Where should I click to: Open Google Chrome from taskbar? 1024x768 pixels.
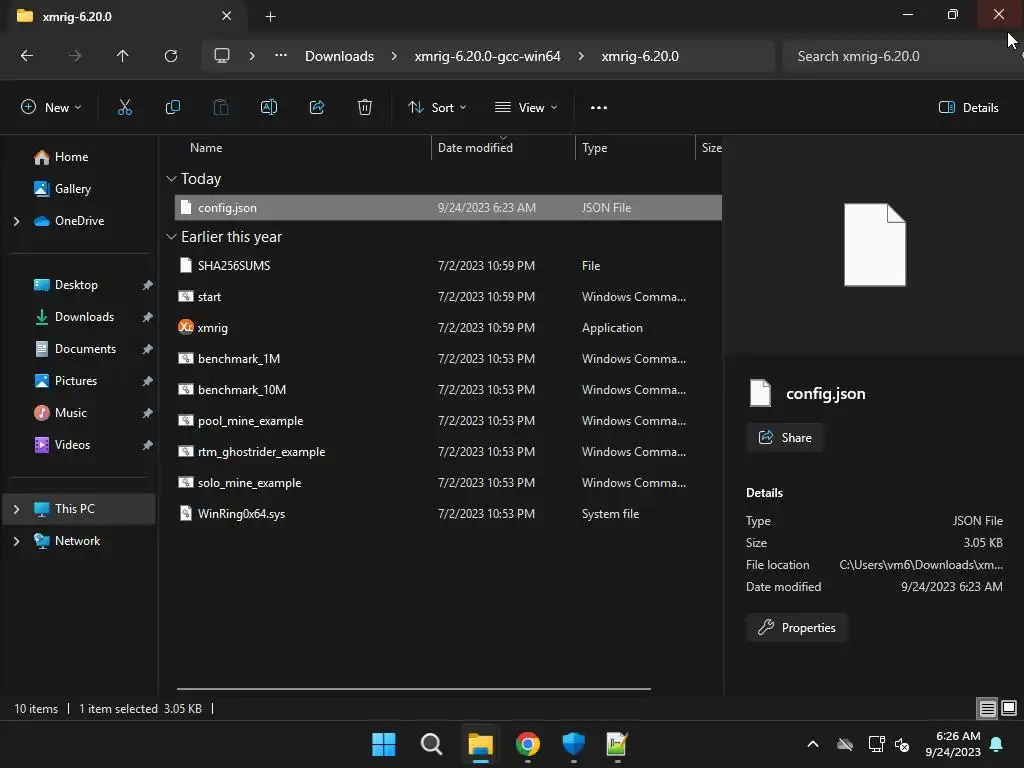(528, 744)
